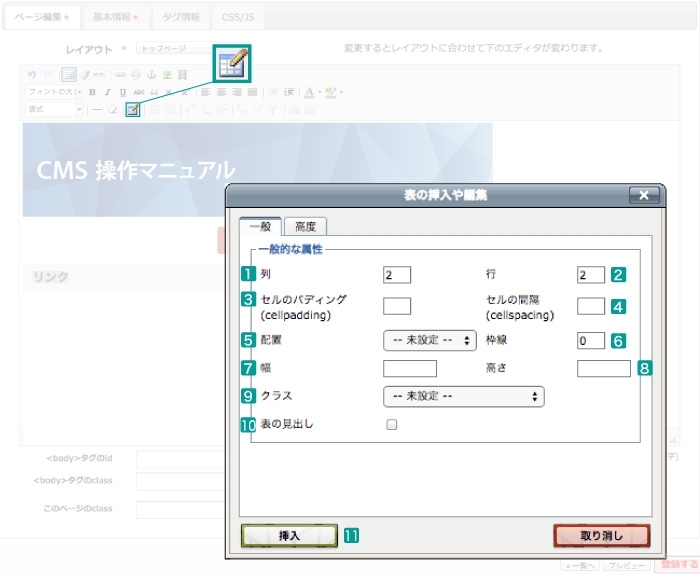Click the blockquote quotation icon
This screenshot has width=700, height=575.
tap(154, 92)
